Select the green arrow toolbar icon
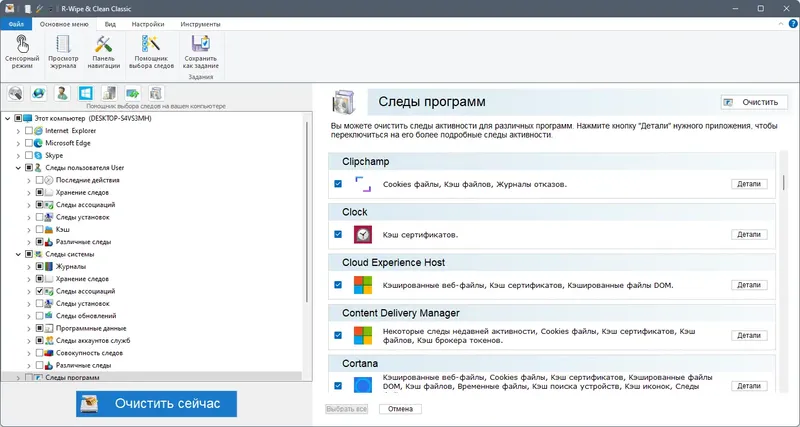800x427 pixels. point(133,93)
